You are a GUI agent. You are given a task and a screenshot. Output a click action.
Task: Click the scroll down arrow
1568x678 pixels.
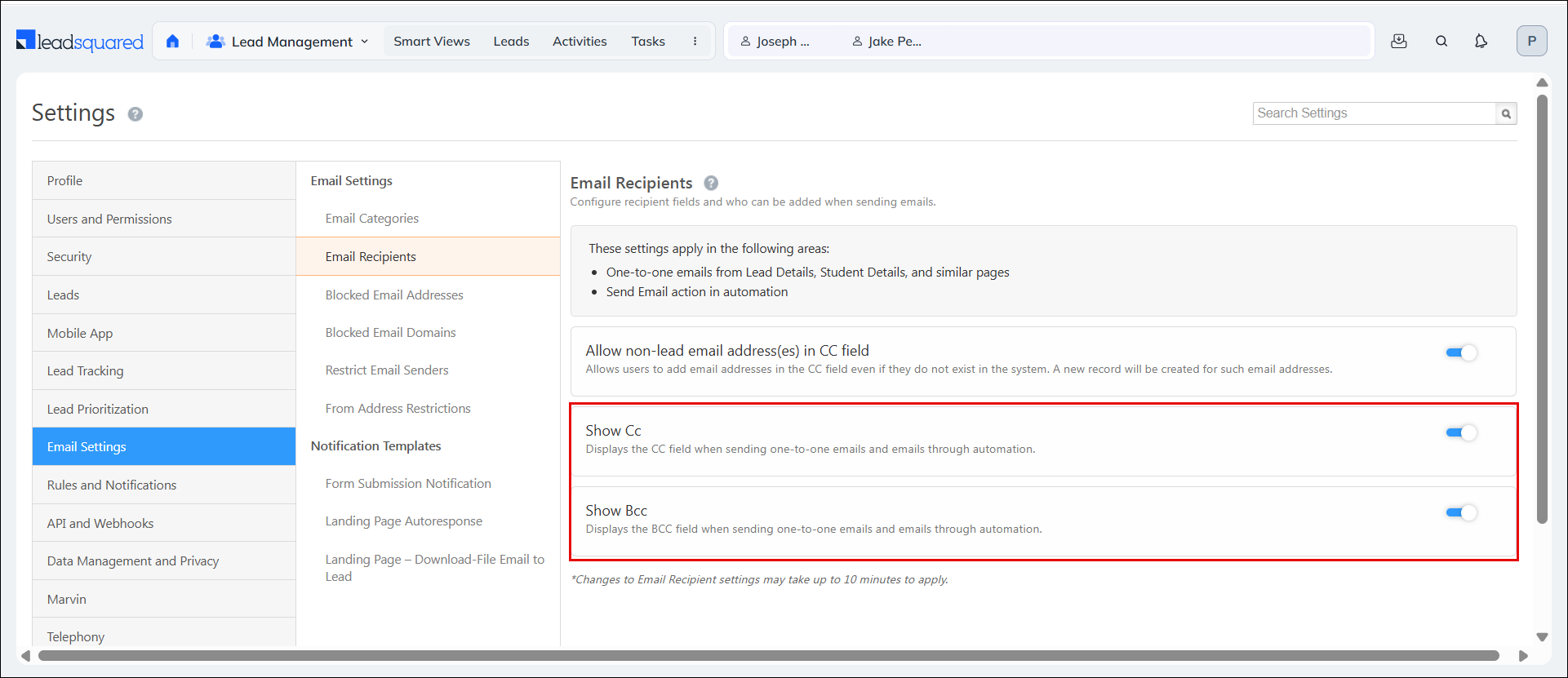(x=1542, y=637)
